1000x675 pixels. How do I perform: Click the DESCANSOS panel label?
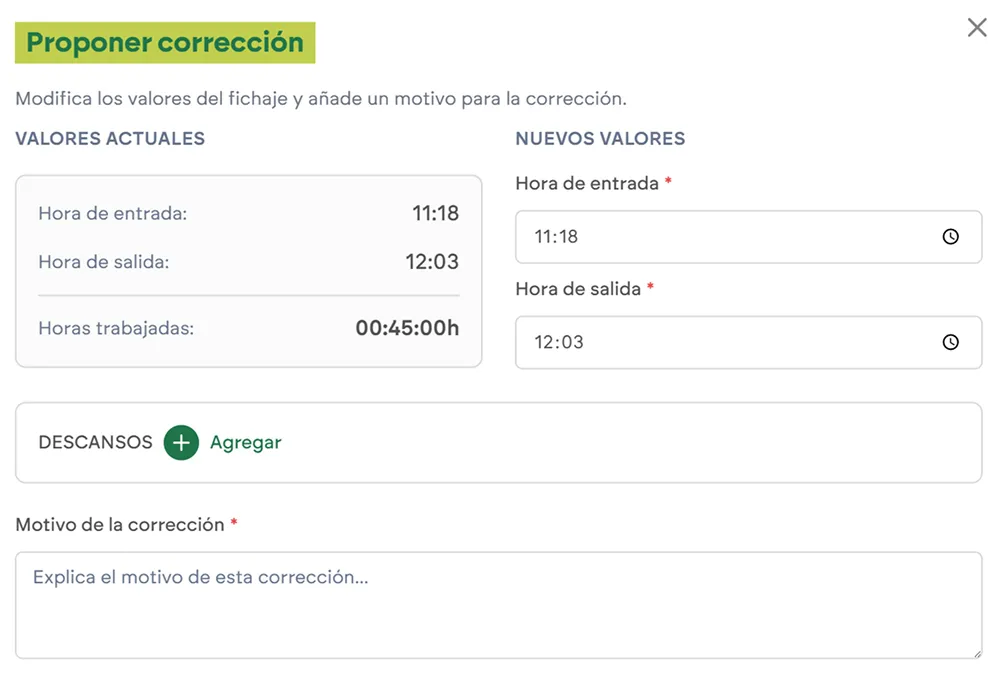(x=94, y=442)
